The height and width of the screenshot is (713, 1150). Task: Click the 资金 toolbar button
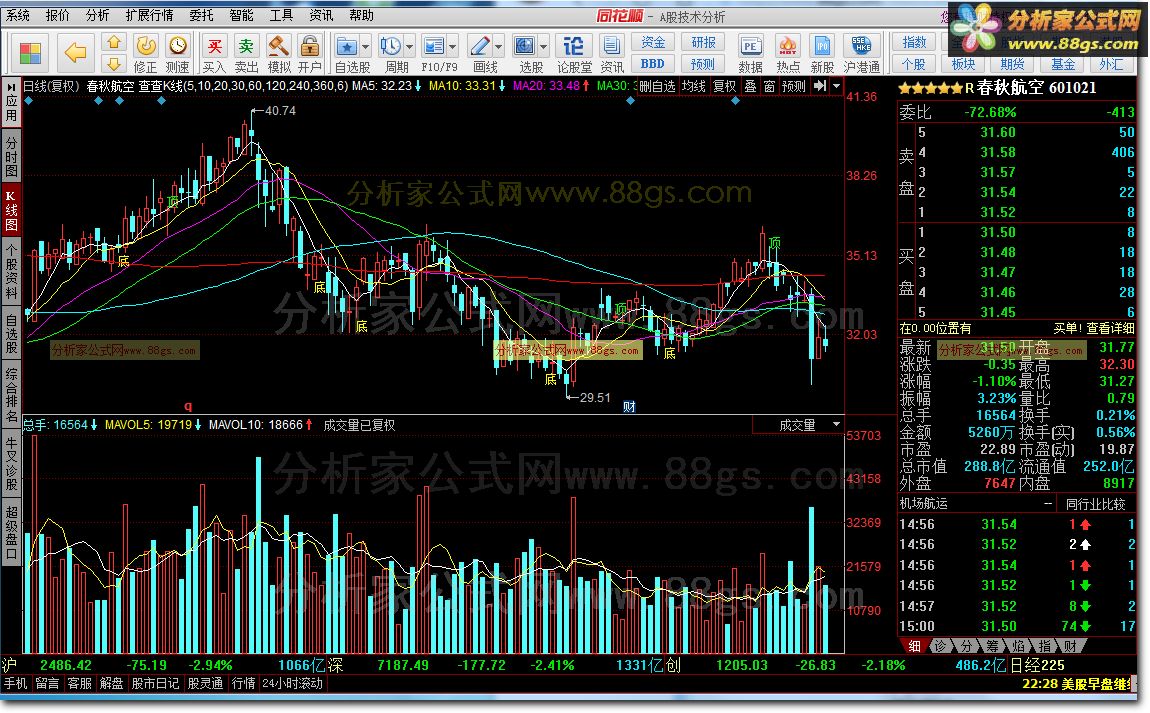click(x=653, y=43)
